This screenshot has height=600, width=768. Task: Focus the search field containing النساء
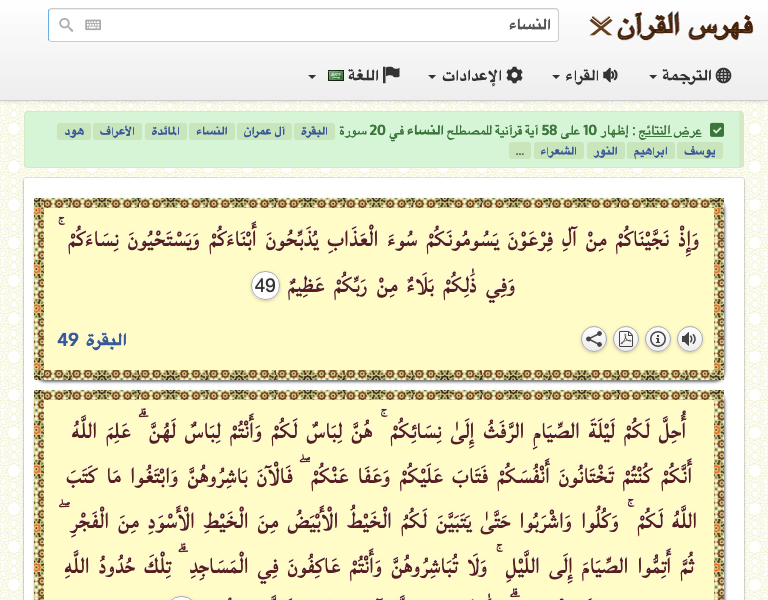(x=320, y=25)
